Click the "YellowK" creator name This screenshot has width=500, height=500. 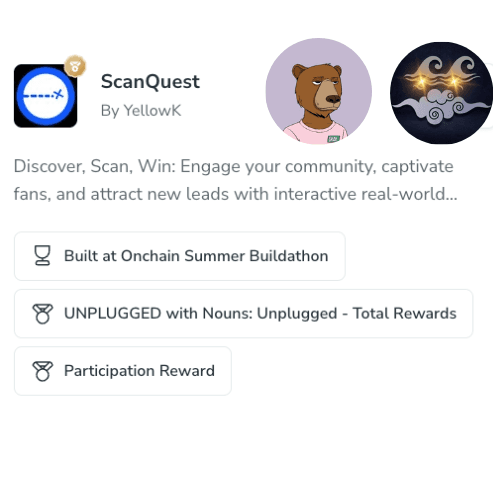(x=152, y=110)
